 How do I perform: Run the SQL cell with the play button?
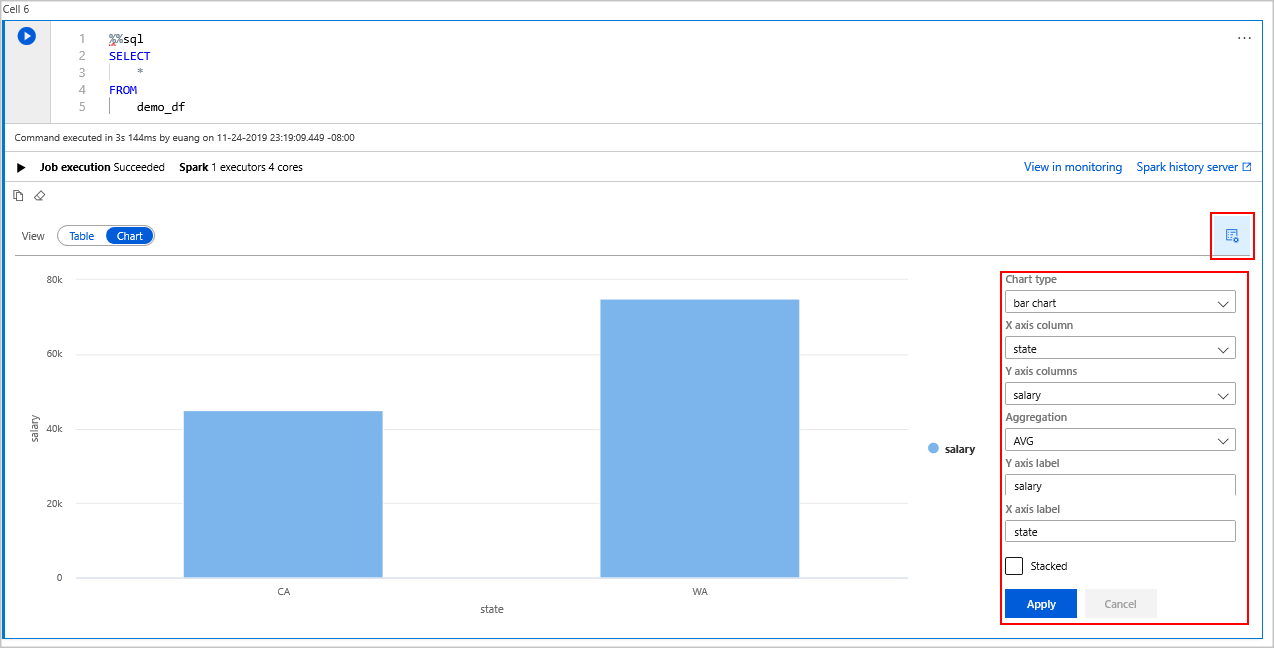point(26,36)
